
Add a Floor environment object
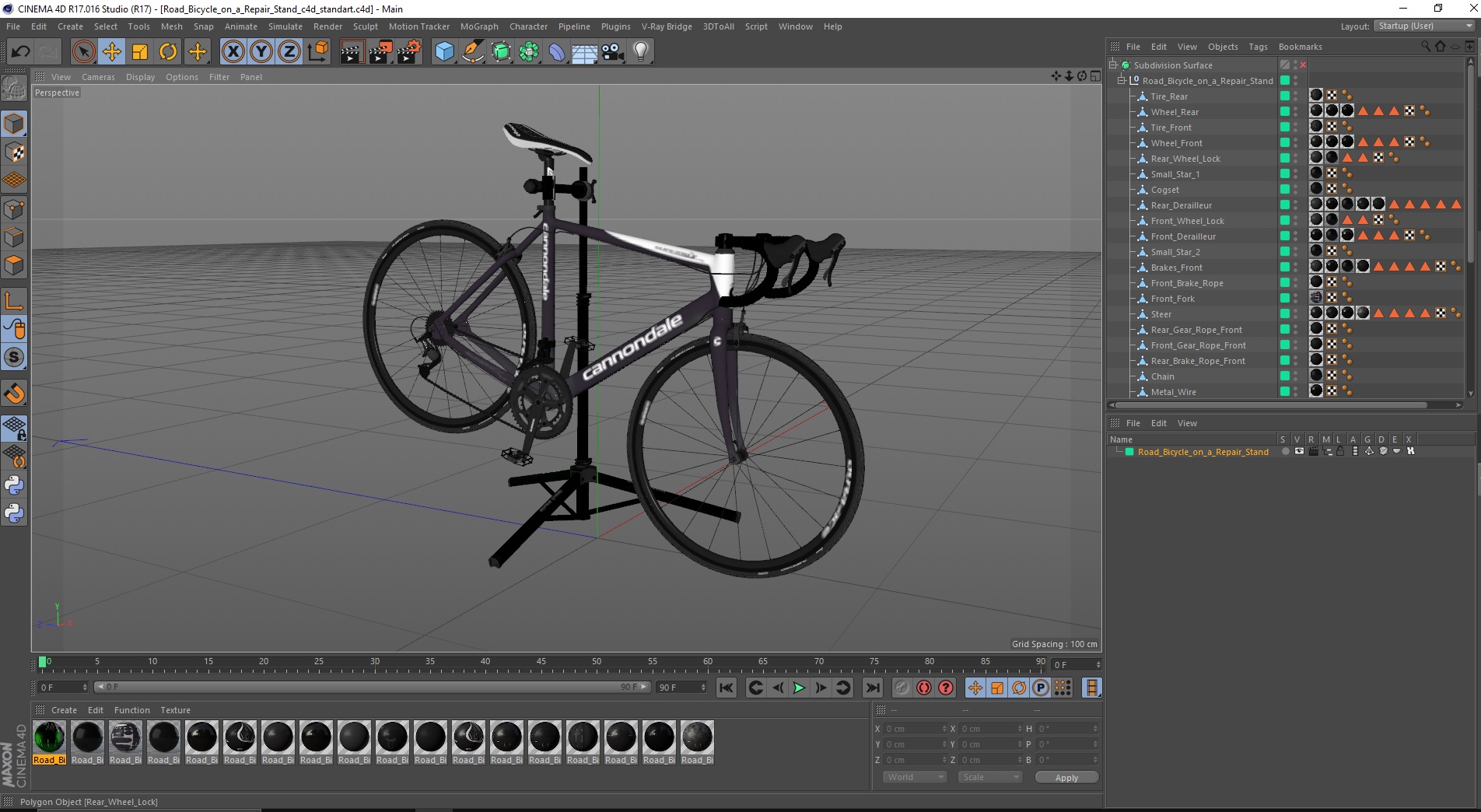(x=584, y=52)
